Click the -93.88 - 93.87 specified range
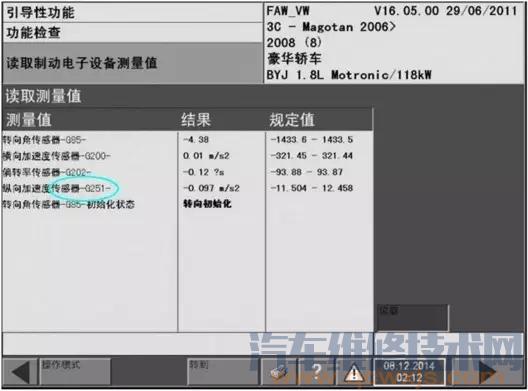This screenshot has width=528, height=391. point(307,172)
